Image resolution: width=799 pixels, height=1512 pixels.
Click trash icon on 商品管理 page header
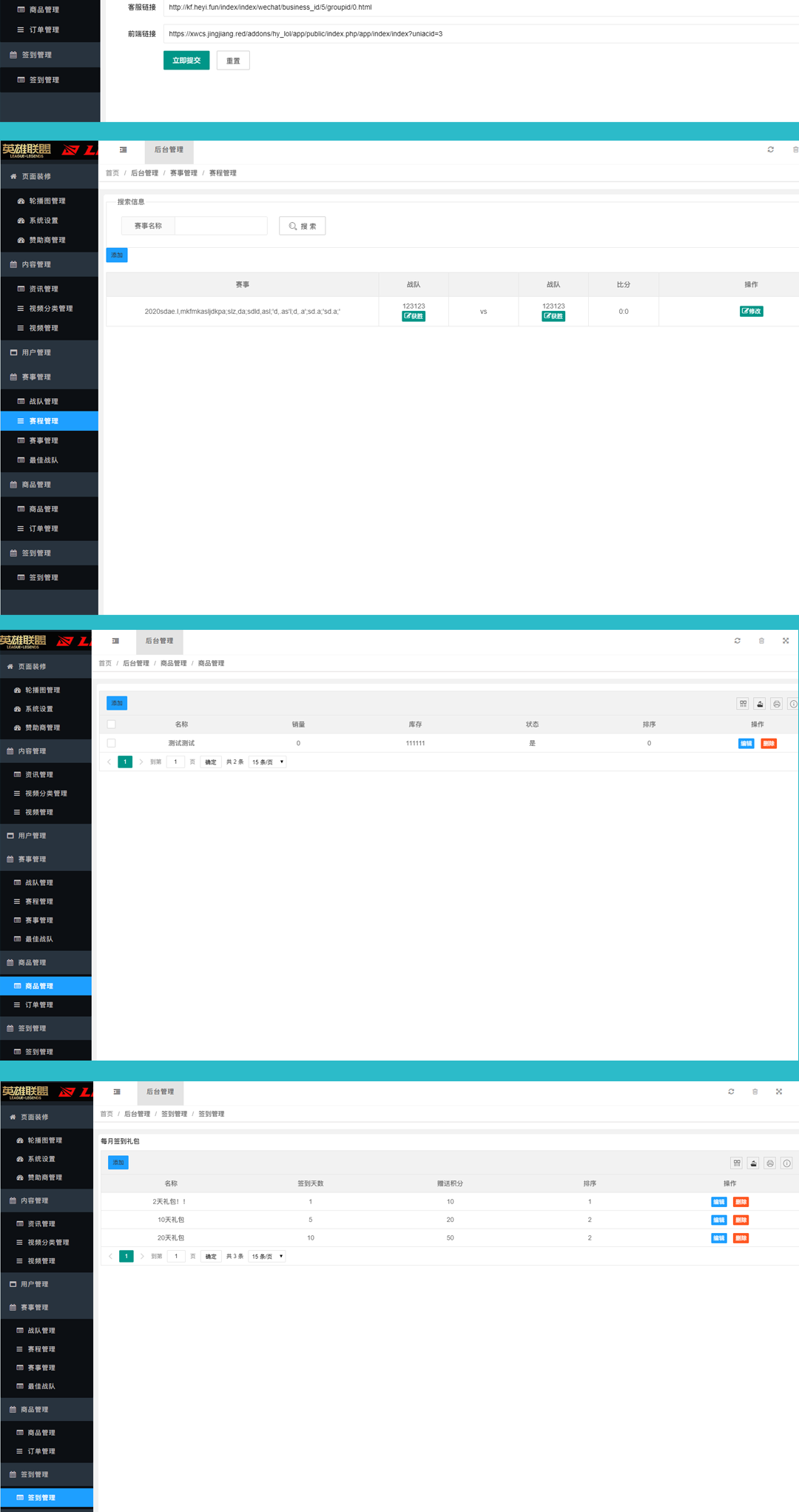click(761, 641)
